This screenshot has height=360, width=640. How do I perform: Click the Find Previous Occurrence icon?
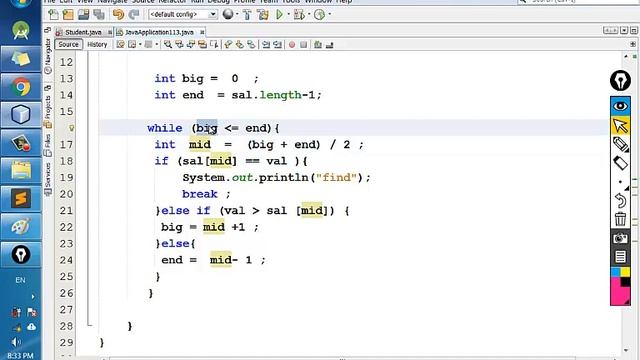click(x=179, y=44)
